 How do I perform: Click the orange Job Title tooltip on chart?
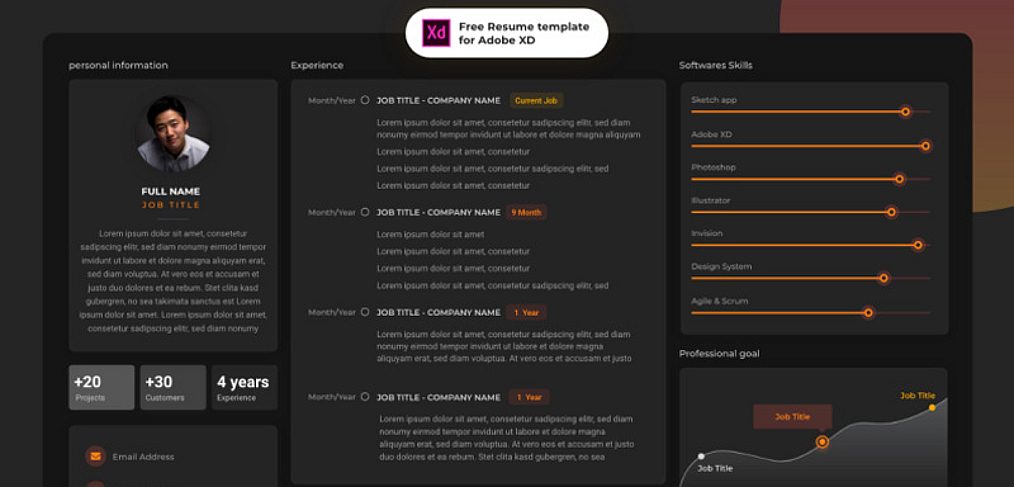point(793,417)
